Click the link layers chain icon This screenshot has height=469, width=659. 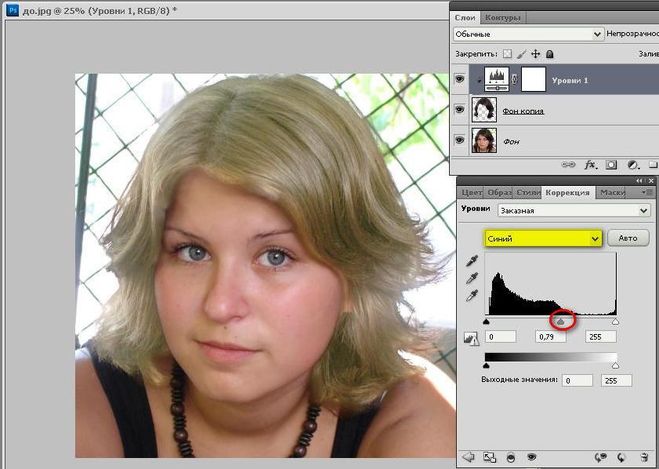pyautogui.click(x=568, y=165)
